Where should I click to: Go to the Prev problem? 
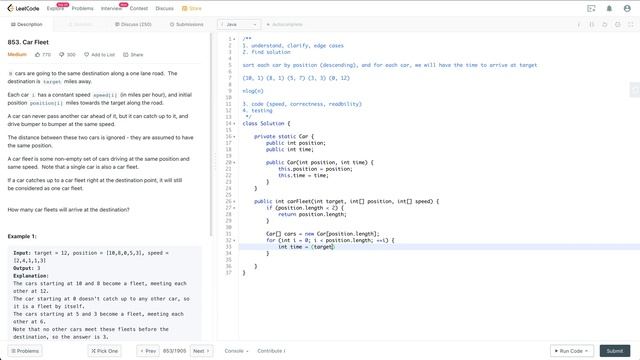(148, 351)
